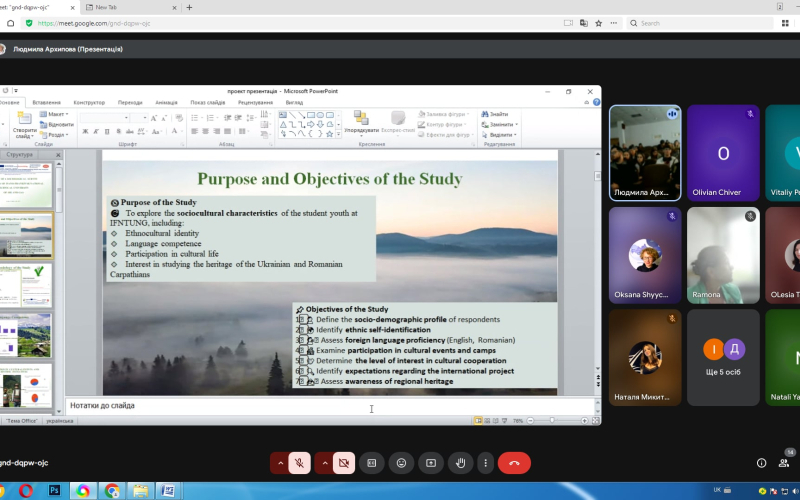
Task: Open the more options three-dot menu
Action: coord(486,463)
